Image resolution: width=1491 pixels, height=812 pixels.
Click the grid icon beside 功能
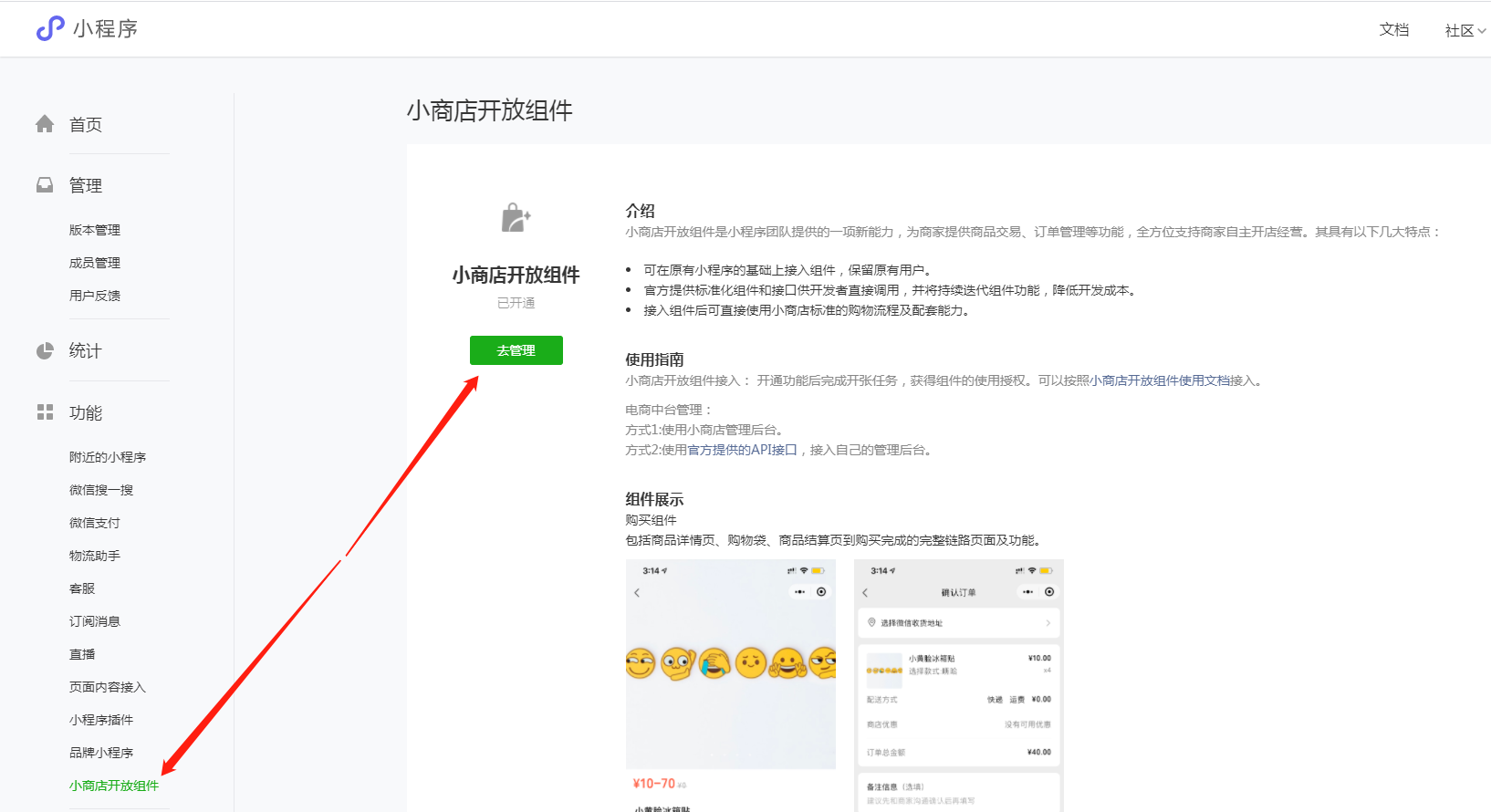(45, 412)
